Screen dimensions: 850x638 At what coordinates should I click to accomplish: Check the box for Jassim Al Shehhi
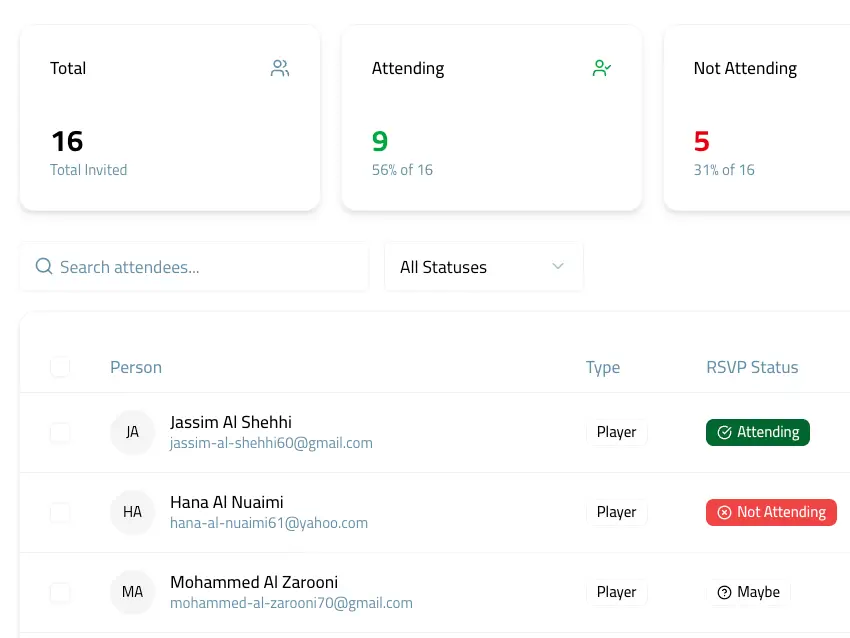(60, 432)
